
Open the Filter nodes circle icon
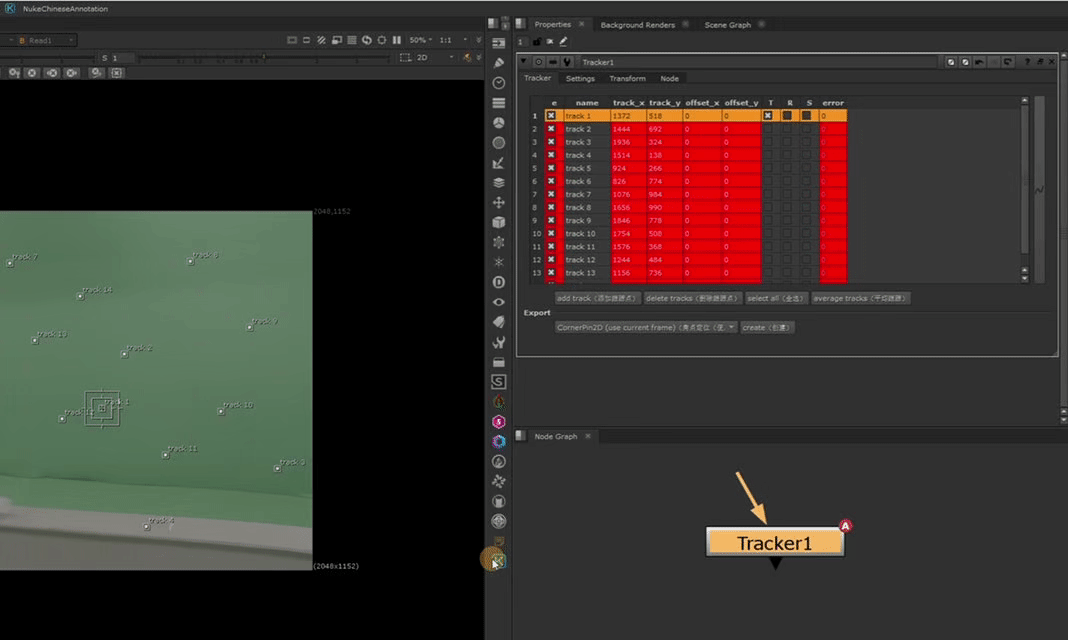[x=499, y=143]
